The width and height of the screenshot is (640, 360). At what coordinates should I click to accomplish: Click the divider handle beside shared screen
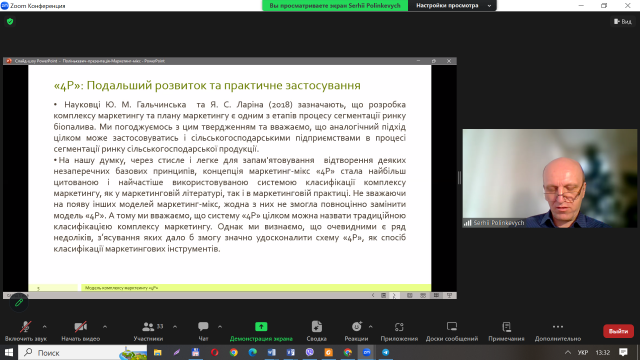[x=459, y=178]
